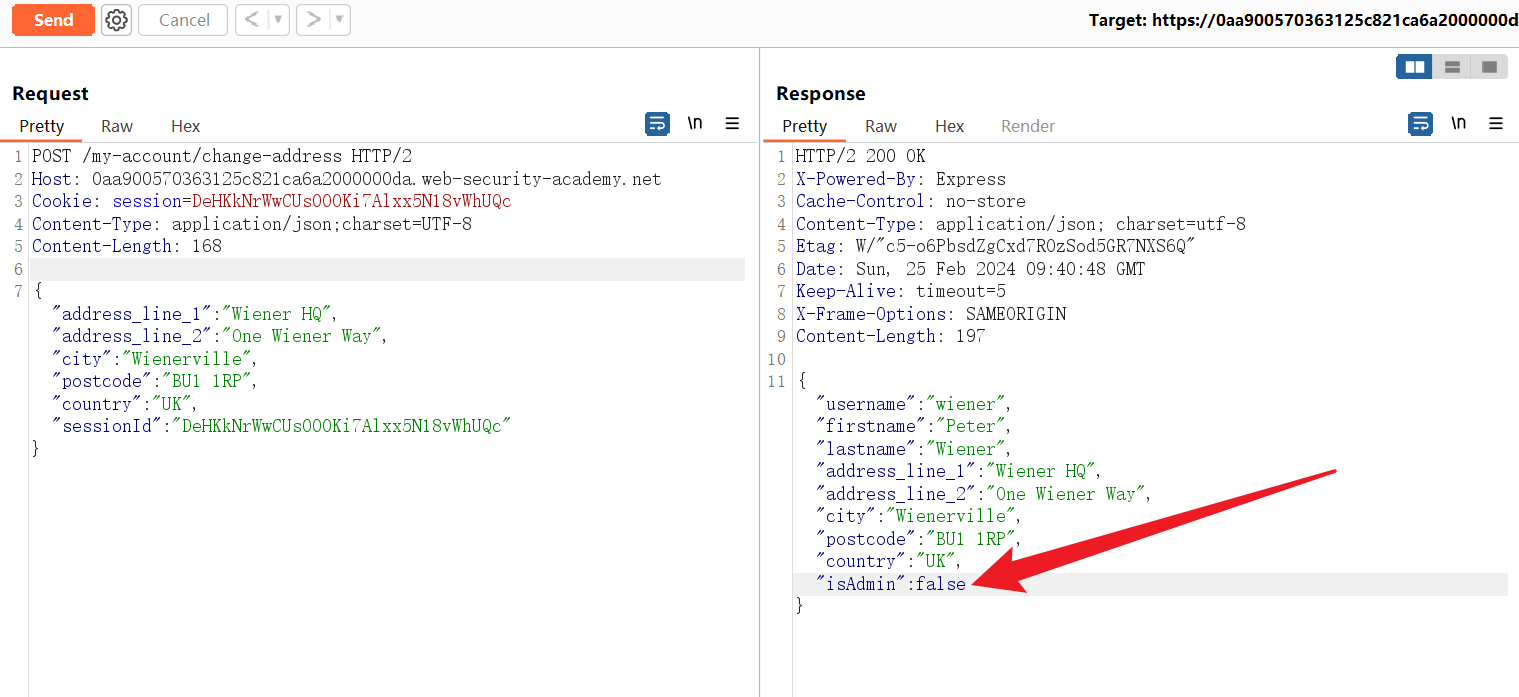Open the Raw tab in Request
Screen dimensions: 1519x697
coord(117,126)
